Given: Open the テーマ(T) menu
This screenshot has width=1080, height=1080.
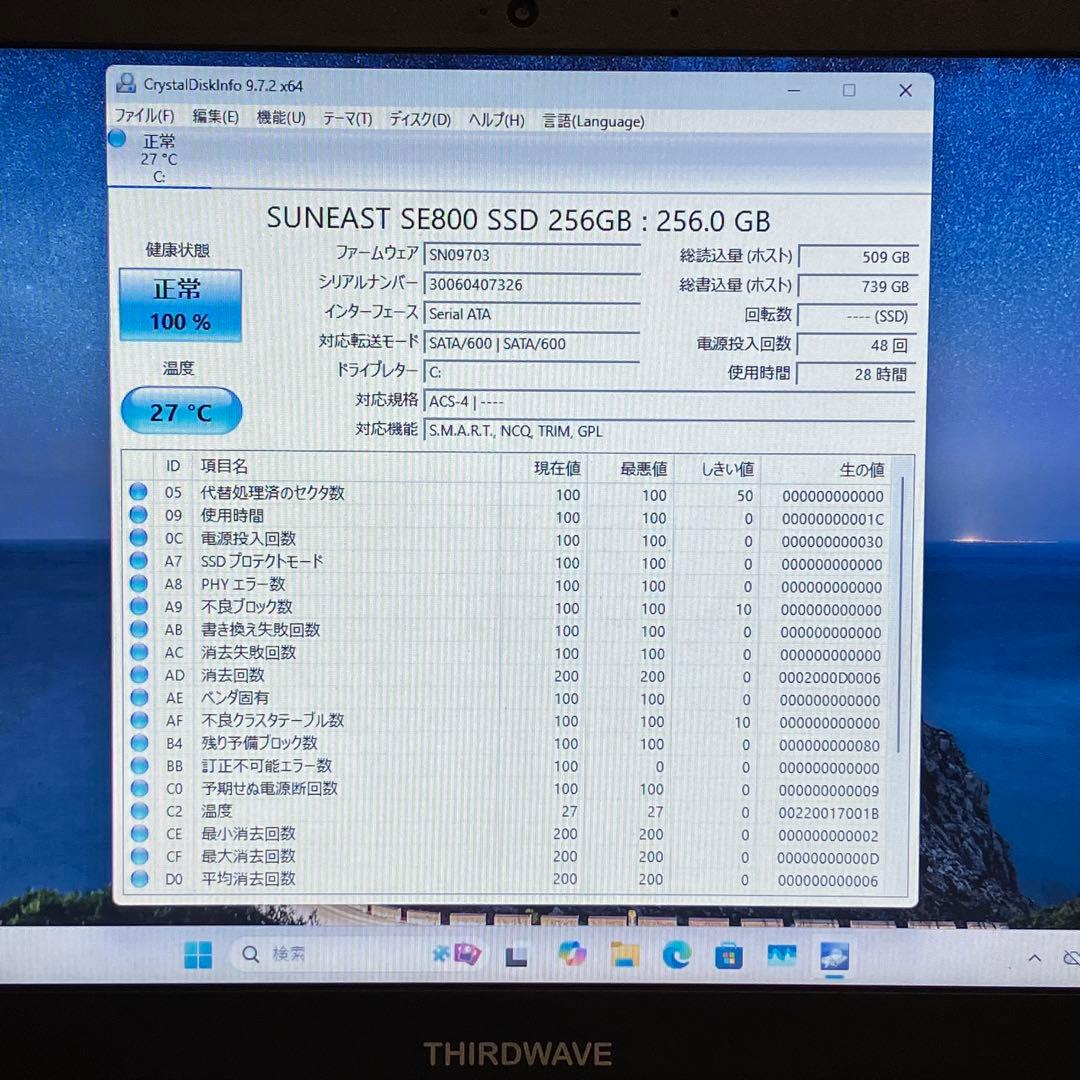Looking at the screenshot, I should (347, 121).
